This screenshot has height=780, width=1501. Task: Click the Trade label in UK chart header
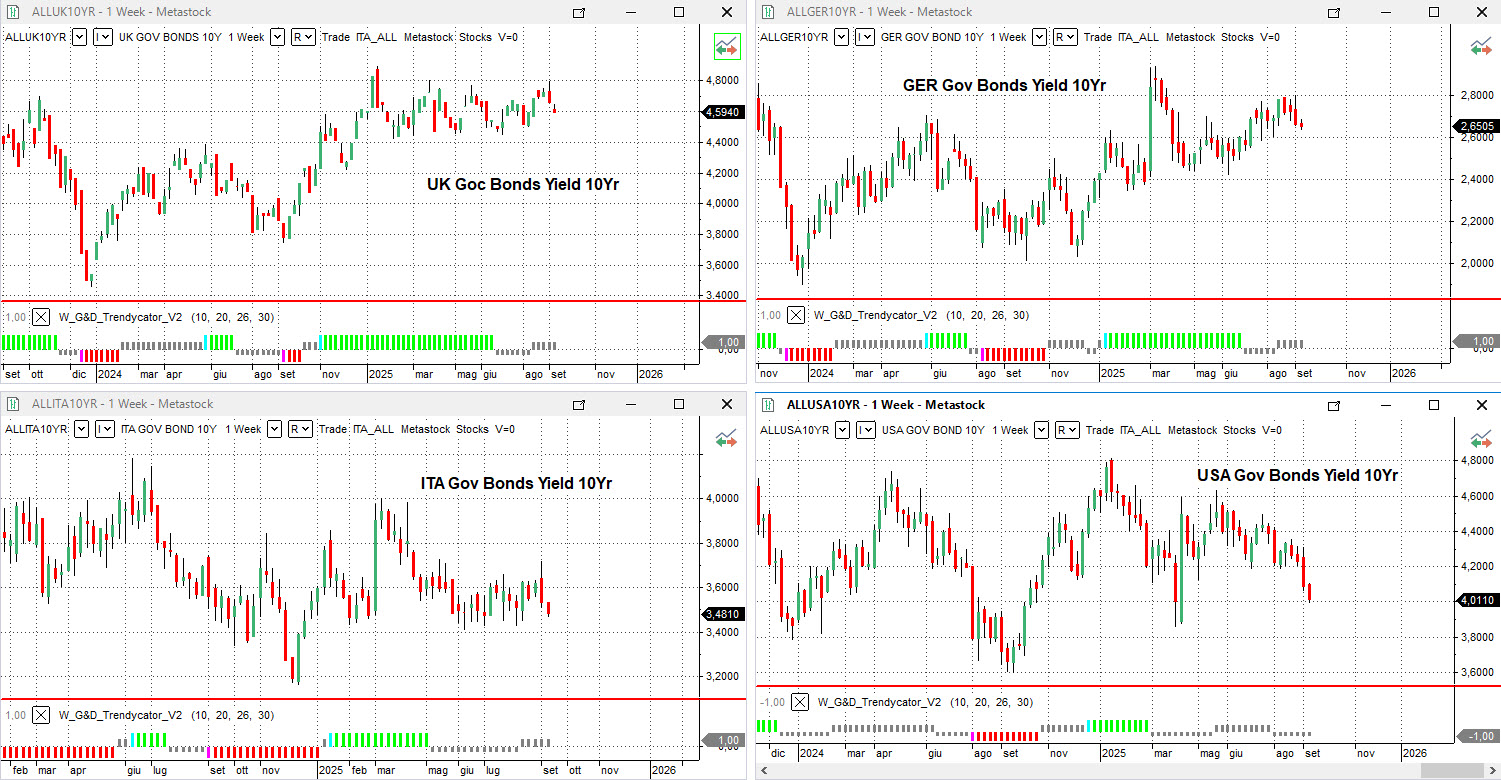(335, 37)
